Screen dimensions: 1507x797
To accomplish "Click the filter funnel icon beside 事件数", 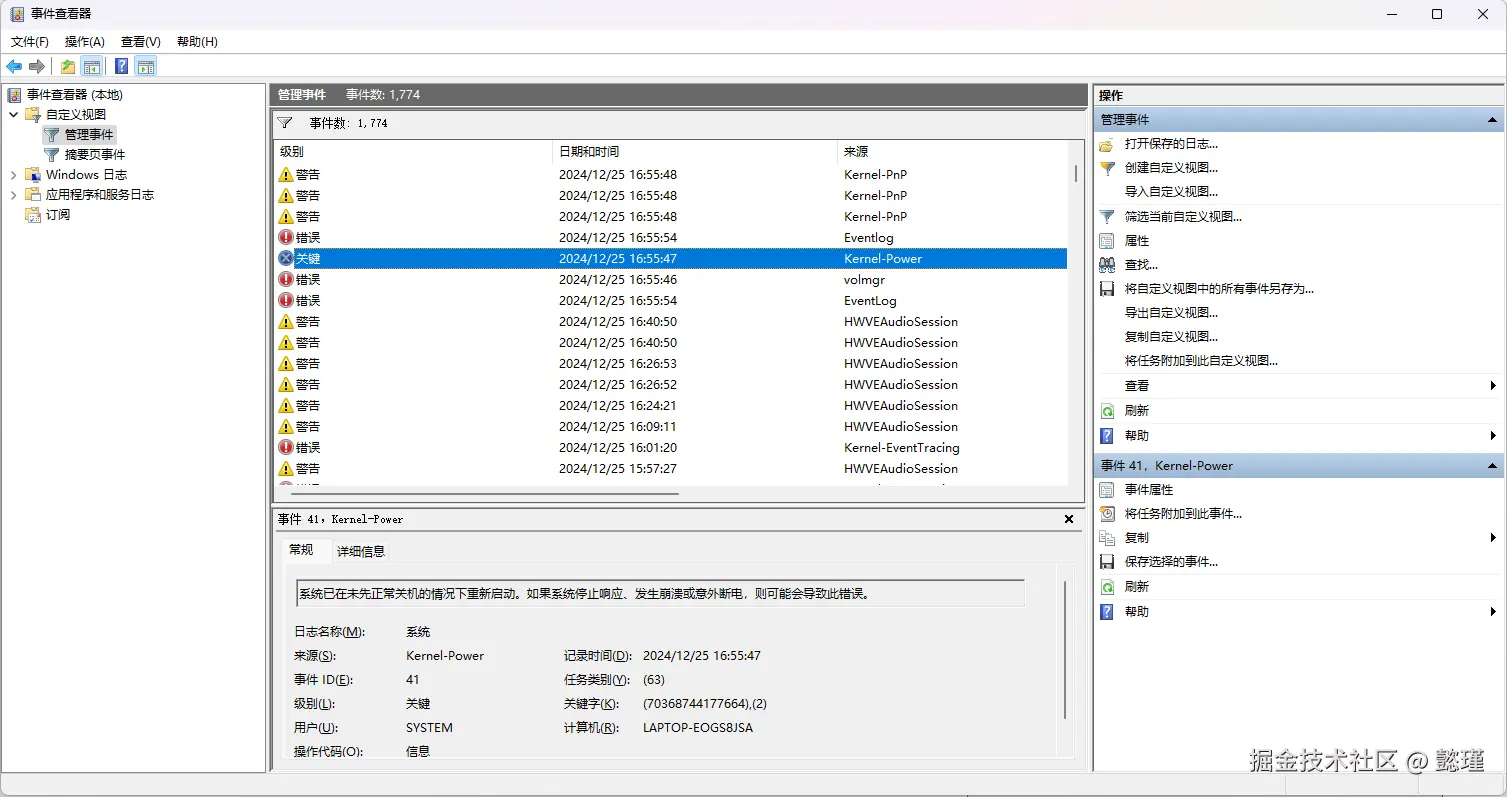I will [285, 123].
